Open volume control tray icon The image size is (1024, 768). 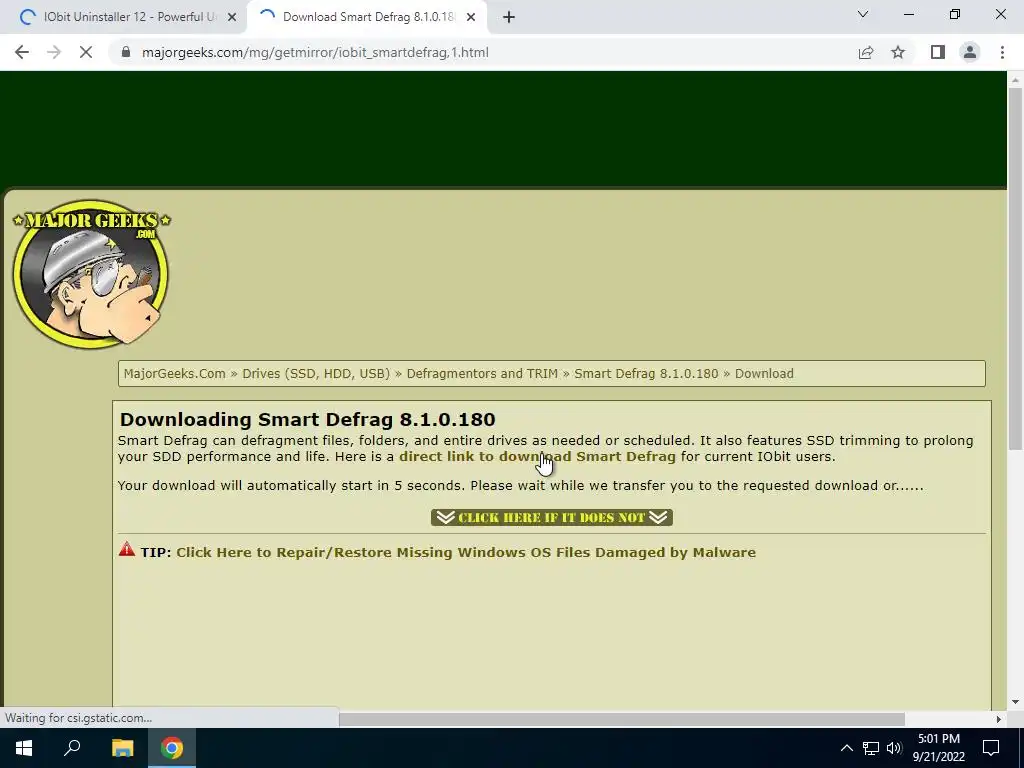pos(894,748)
